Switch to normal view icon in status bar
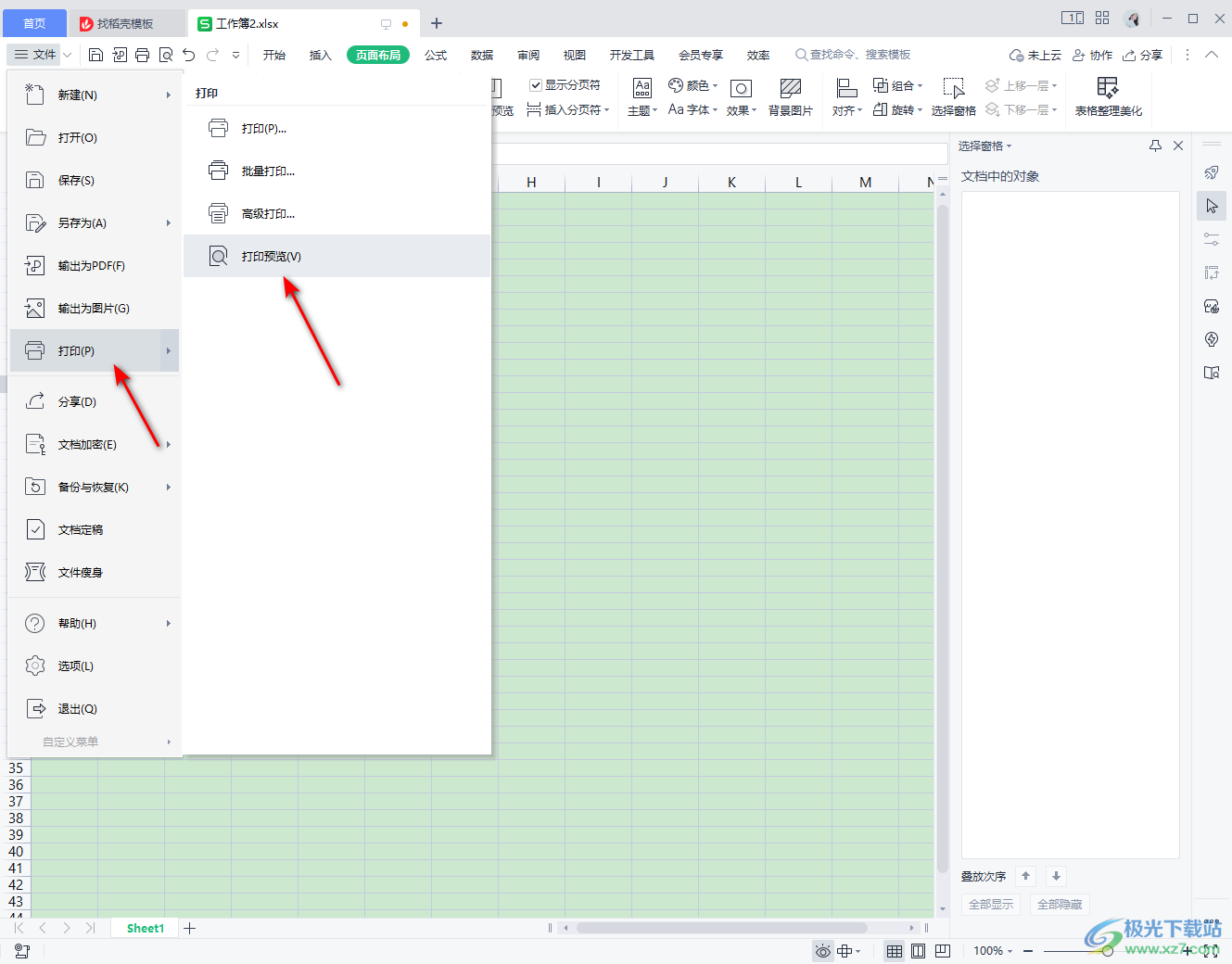The height and width of the screenshot is (964, 1232). [x=895, y=951]
